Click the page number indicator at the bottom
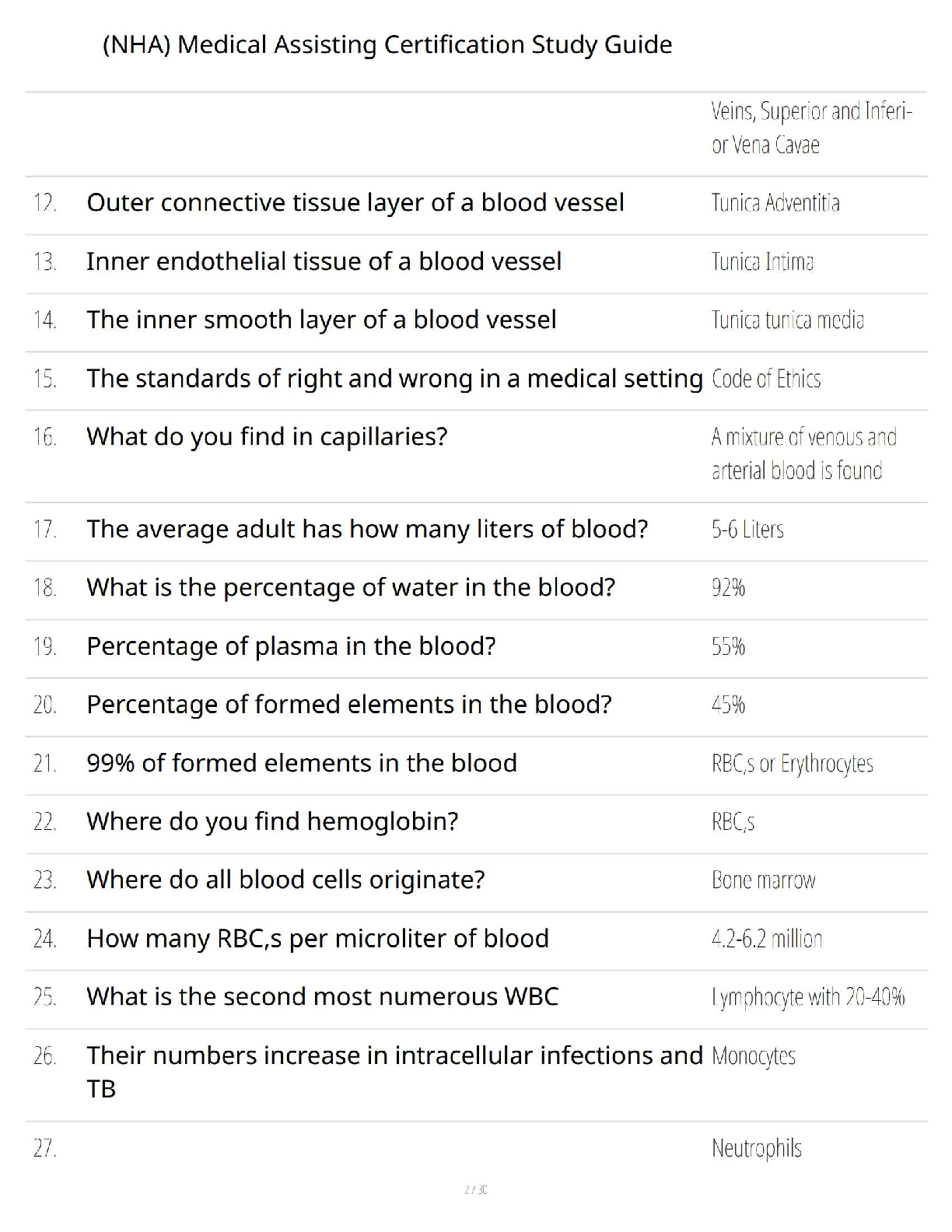This screenshot has height=1232, width=952. [475, 1189]
